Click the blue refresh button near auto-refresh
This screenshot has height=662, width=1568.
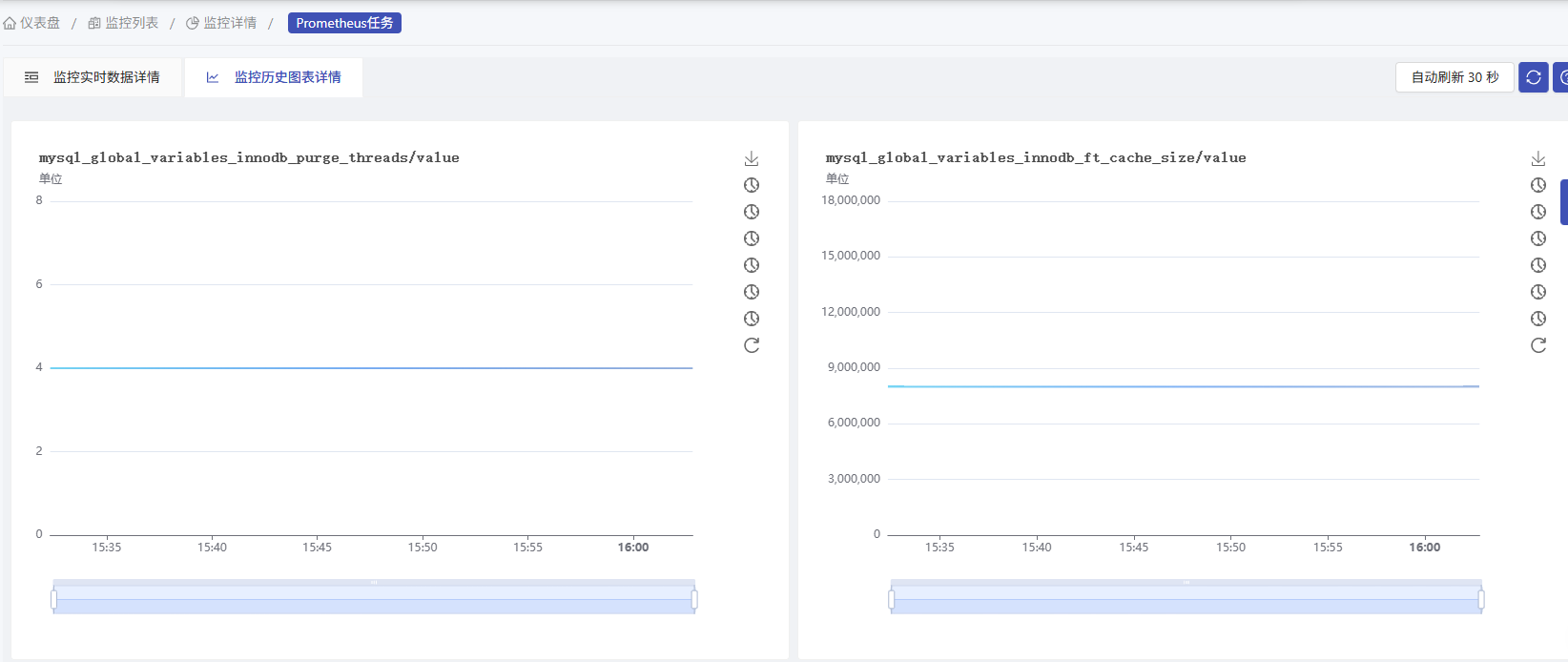pyautogui.click(x=1534, y=77)
